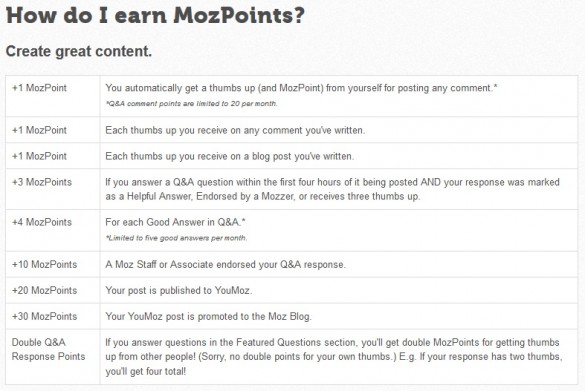Click the Featured Questions section description text
Viewport: 585px width, 391px height.
pos(334,357)
